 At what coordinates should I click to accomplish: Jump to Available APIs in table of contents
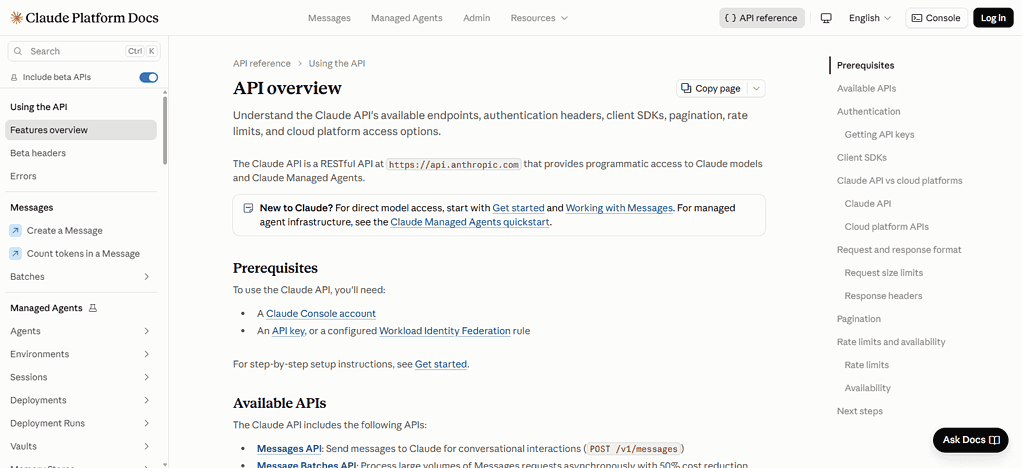[866, 89]
